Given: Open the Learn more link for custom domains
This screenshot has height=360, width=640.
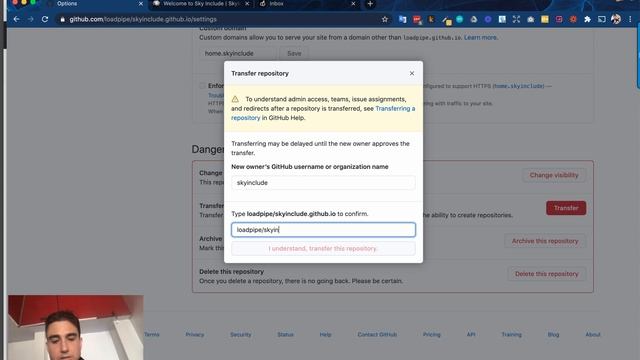Looking at the screenshot, I should click(480, 37).
